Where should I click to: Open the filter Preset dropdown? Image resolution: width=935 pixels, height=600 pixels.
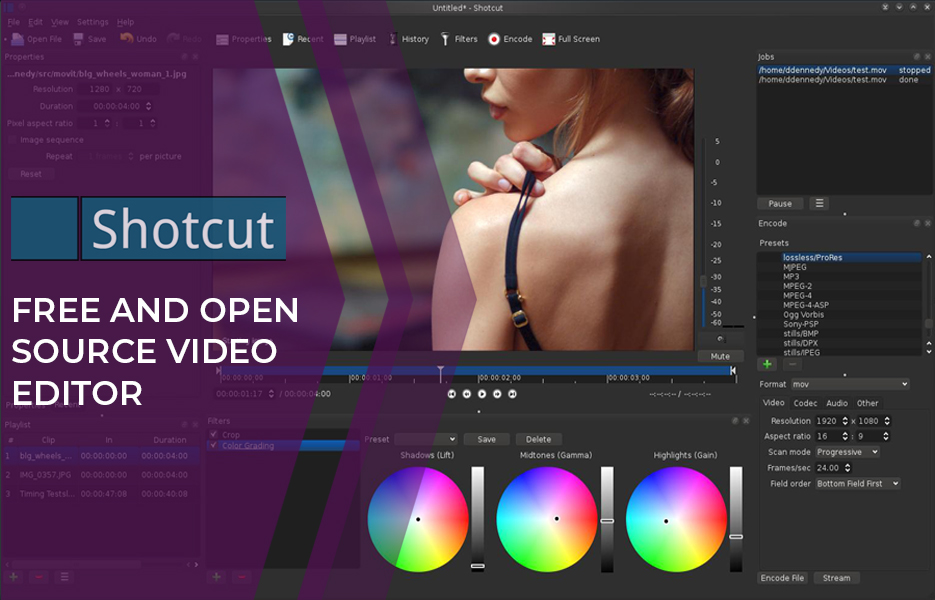(x=426, y=439)
